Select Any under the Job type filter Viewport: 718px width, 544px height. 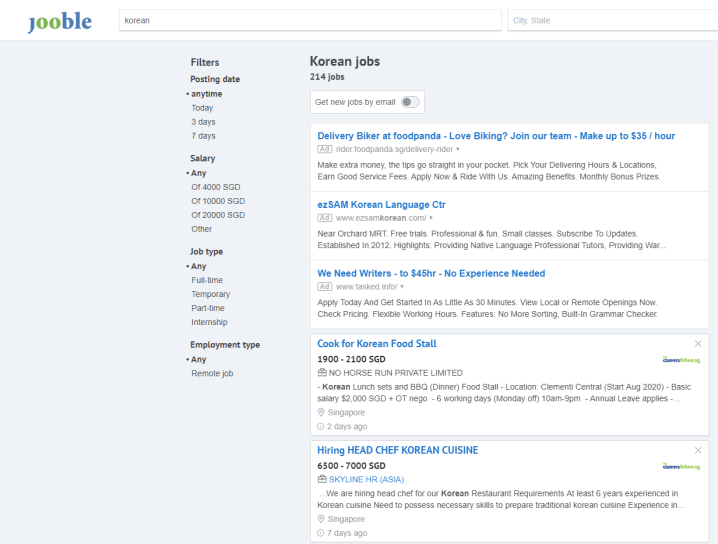click(x=199, y=266)
